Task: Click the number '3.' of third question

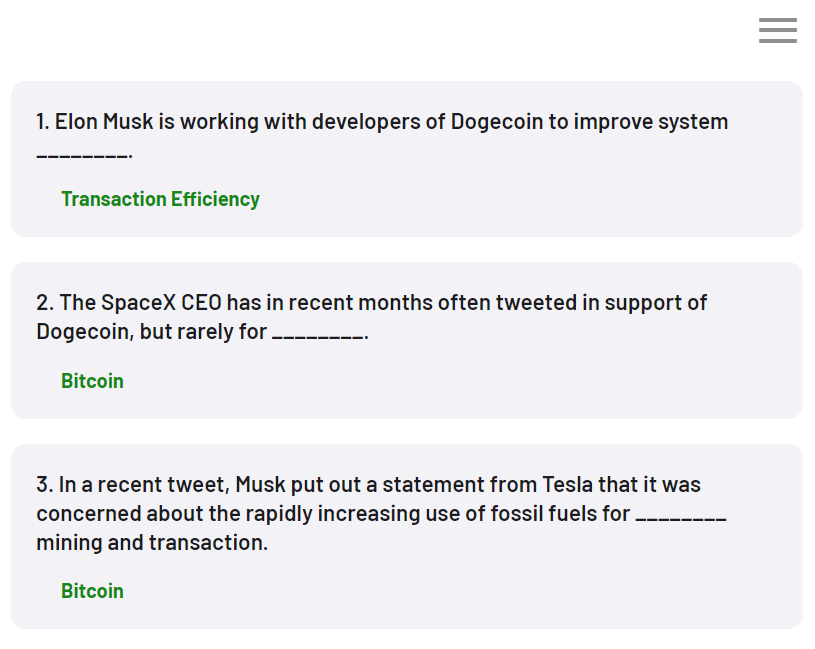Action: tap(45, 484)
